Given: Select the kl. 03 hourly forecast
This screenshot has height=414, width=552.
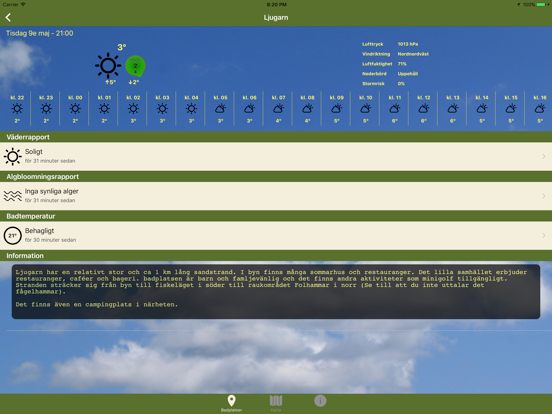Looking at the screenshot, I should pyautogui.click(x=162, y=109).
